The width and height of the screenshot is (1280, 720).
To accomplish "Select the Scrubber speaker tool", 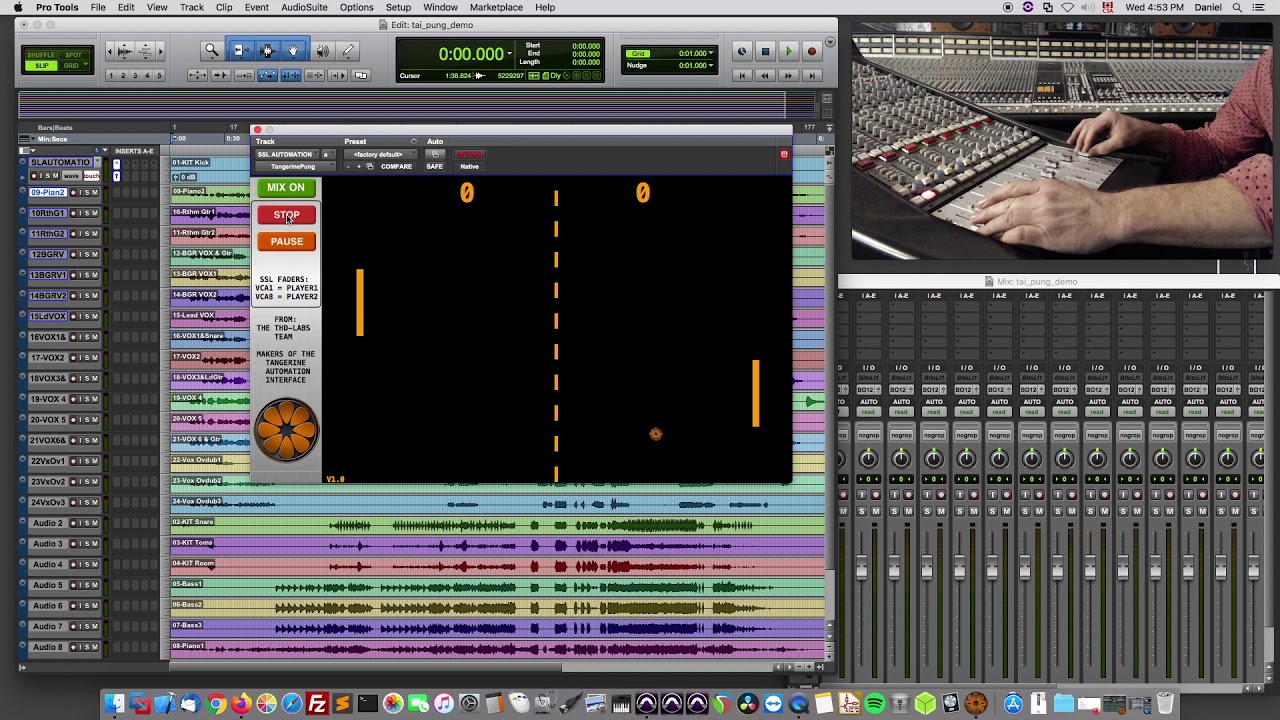I will tap(322, 50).
